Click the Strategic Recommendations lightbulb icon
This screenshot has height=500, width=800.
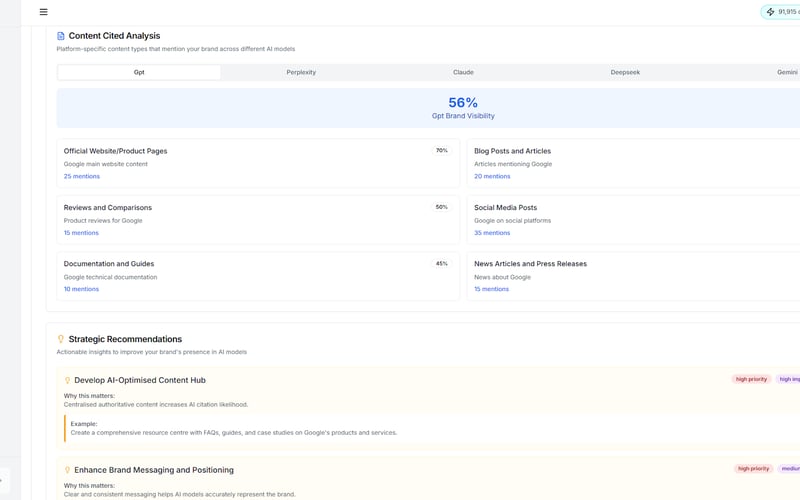coord(61,339)
